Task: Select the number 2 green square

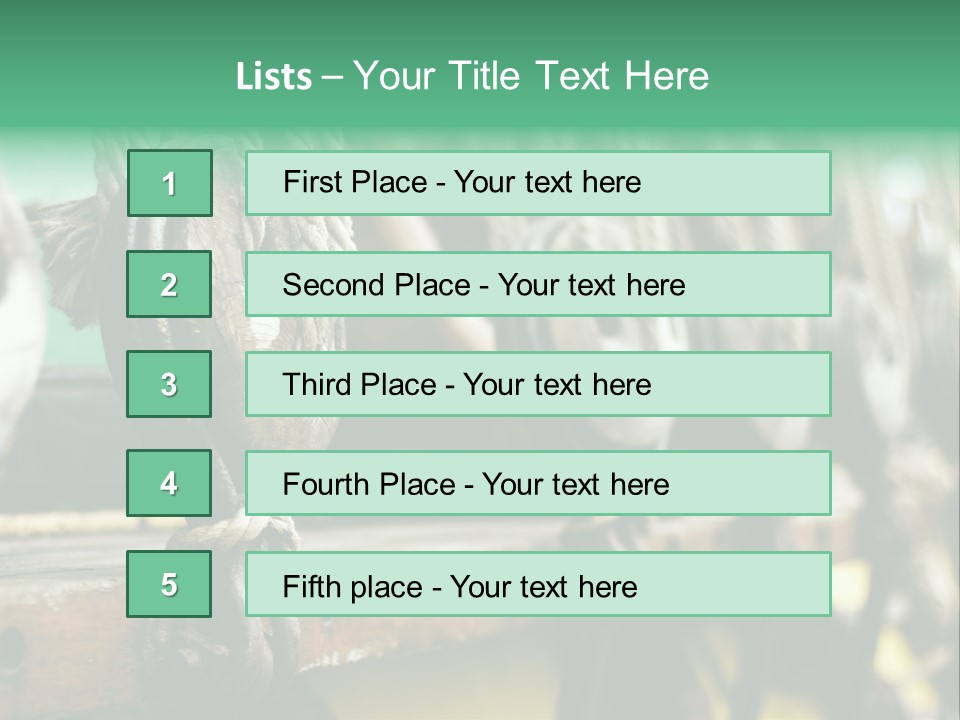Action: pos(169,284)
